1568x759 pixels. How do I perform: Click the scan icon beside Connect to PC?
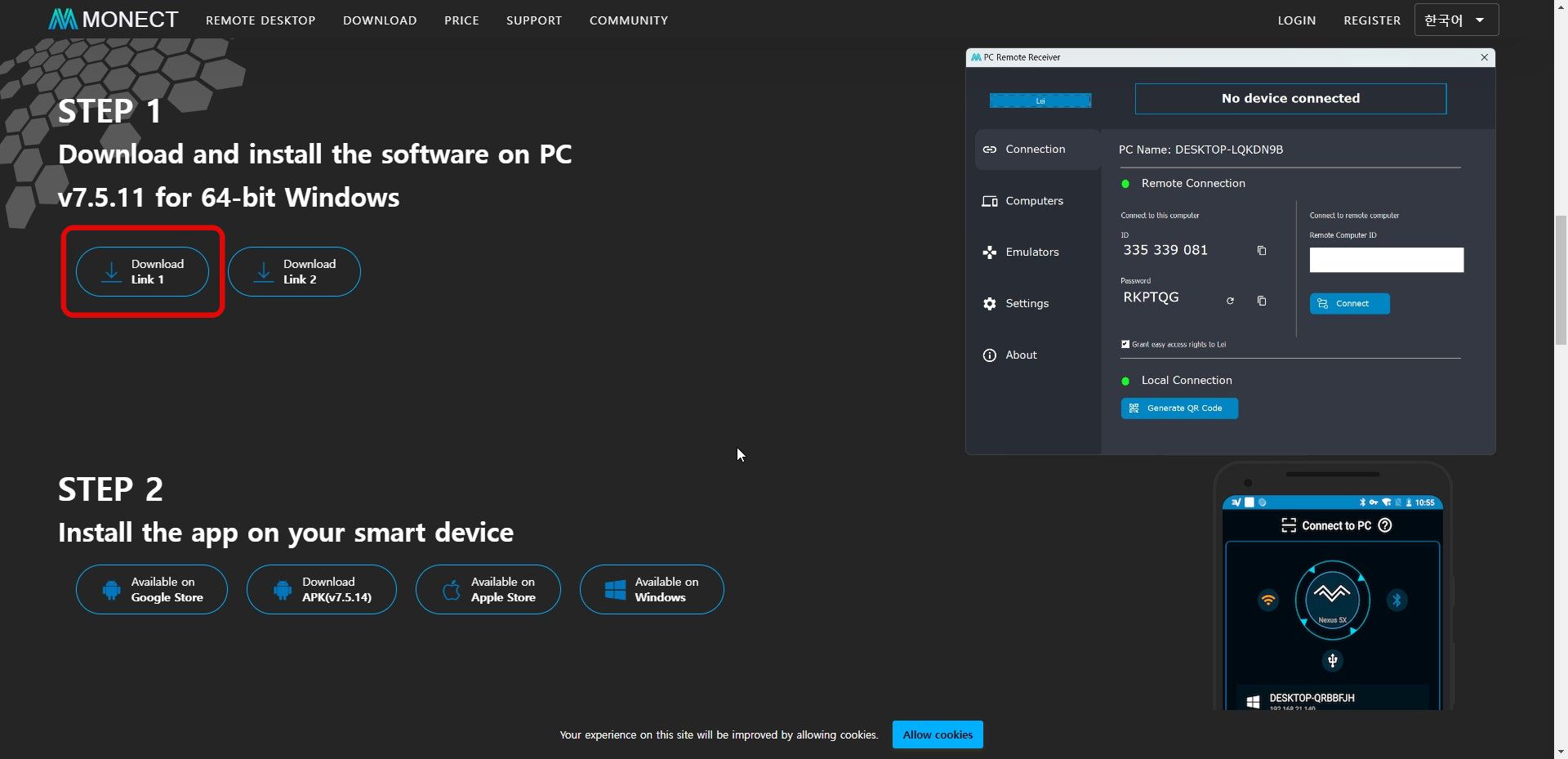[1289, 525]
